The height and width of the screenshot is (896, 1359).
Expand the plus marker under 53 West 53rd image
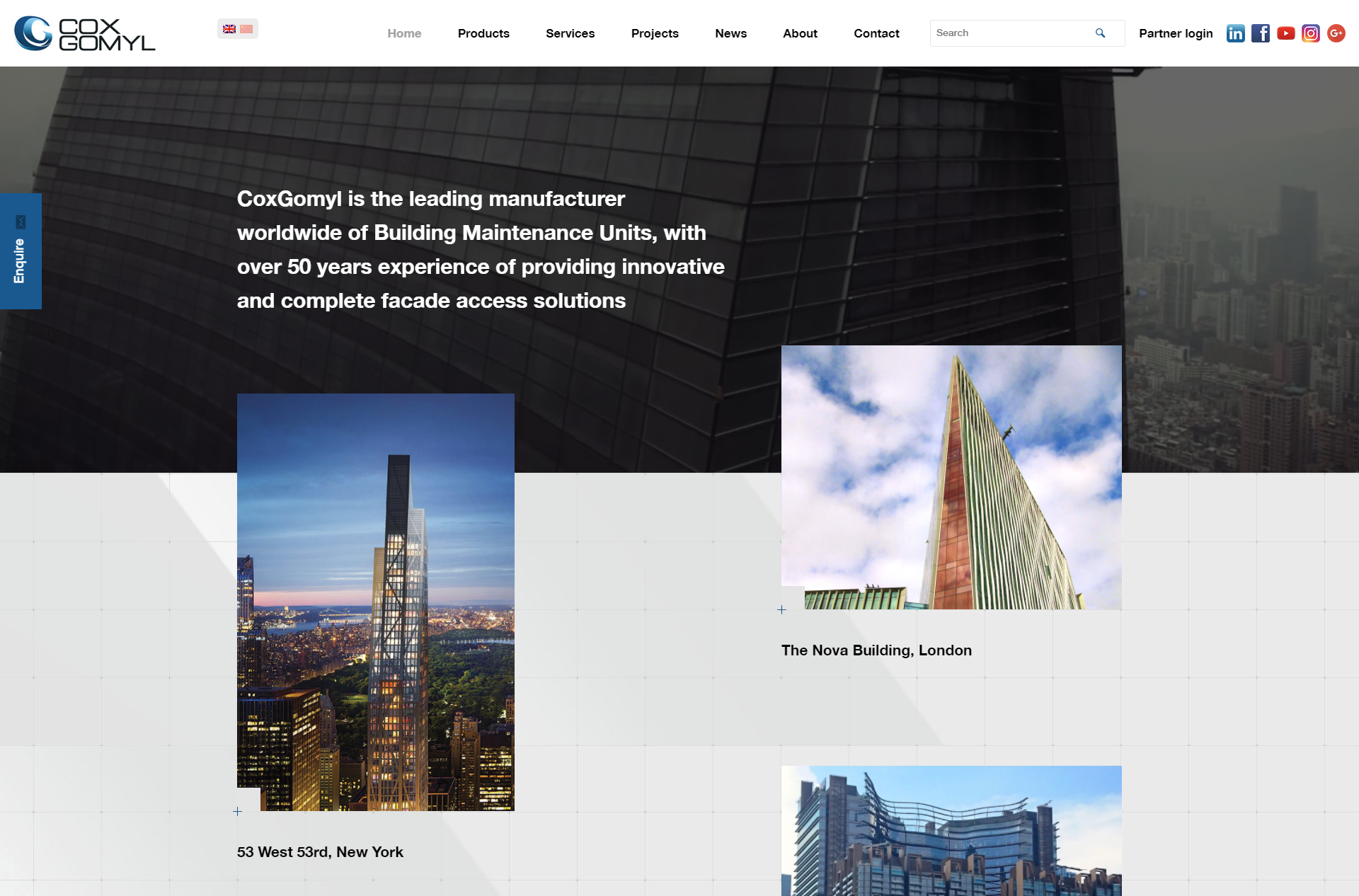[x=237, y=811]
